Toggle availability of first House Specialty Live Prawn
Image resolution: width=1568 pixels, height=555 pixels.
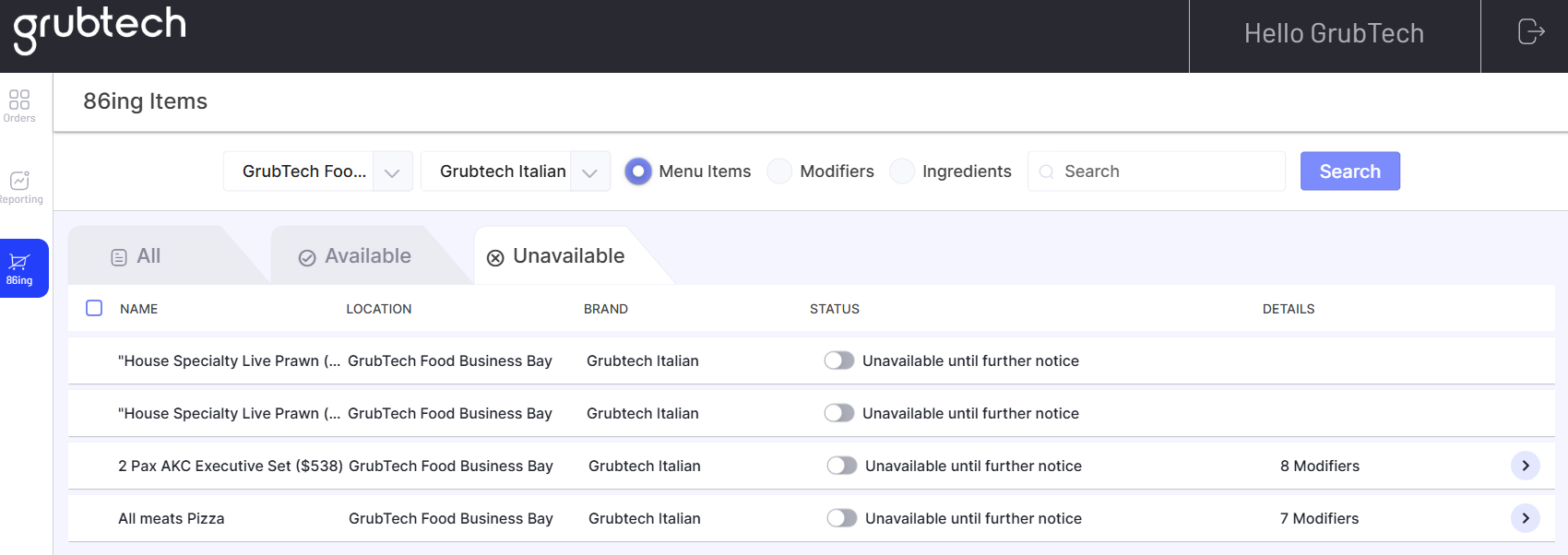point(839,360)
